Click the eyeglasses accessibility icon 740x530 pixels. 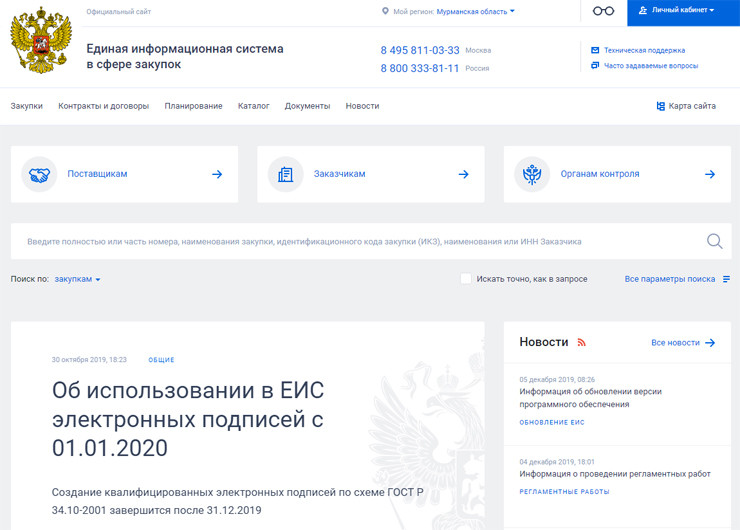(x=603, y=11)
